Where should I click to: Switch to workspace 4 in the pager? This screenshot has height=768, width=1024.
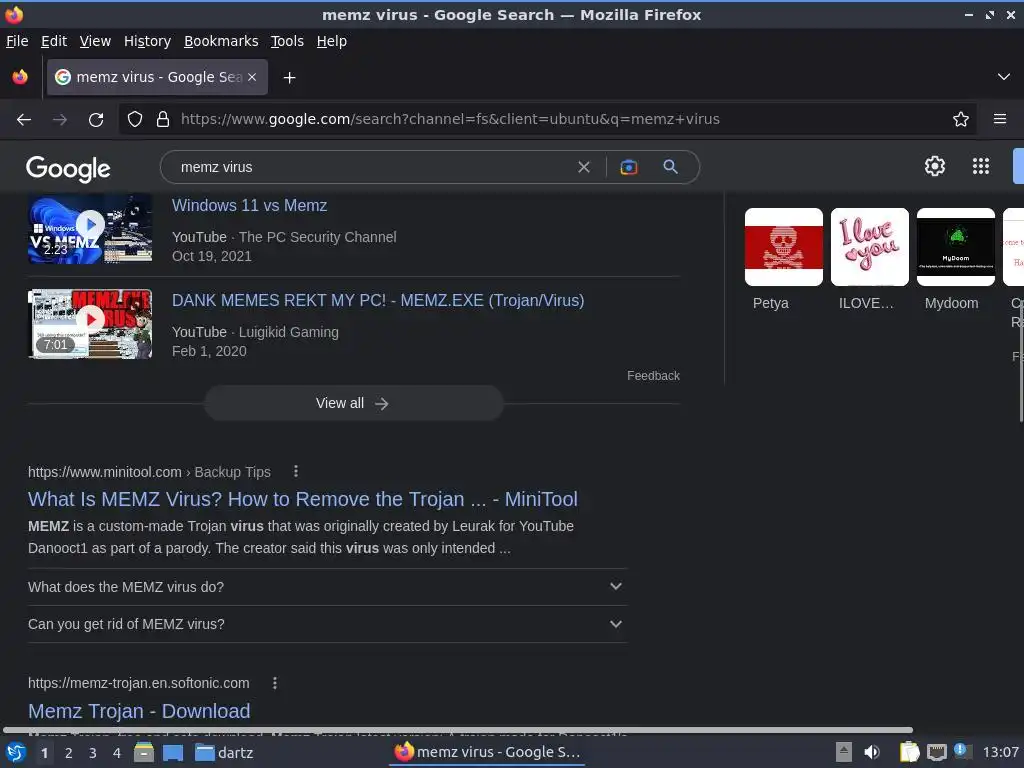point(117,753)
